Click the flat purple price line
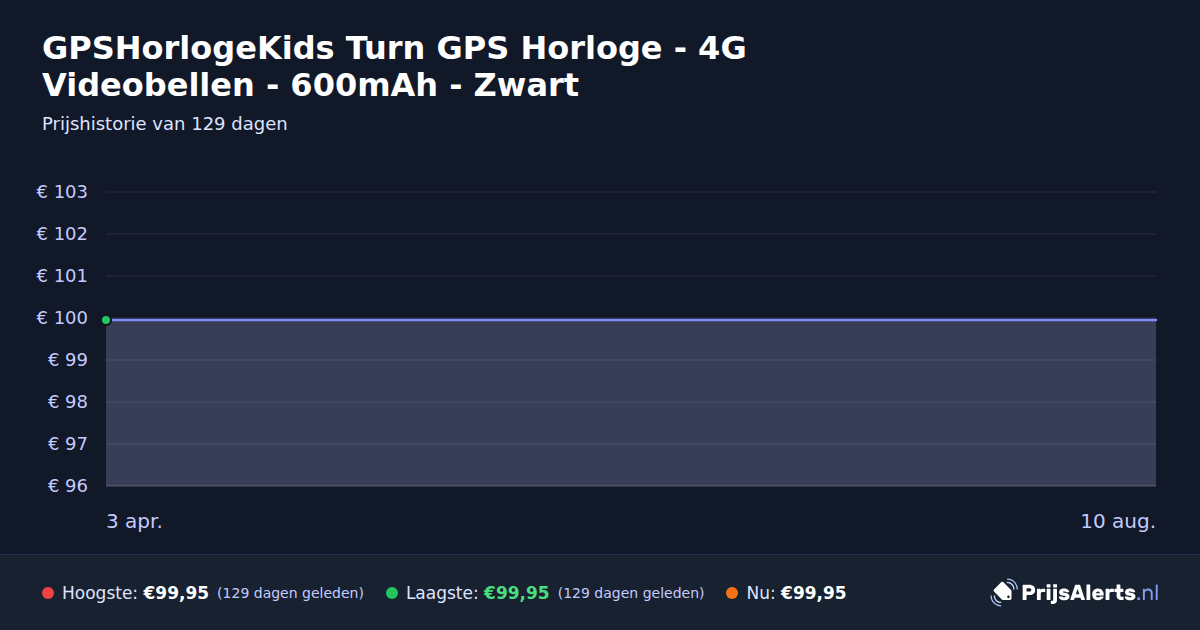This screenshot has height=630, width=1200. 631,320
